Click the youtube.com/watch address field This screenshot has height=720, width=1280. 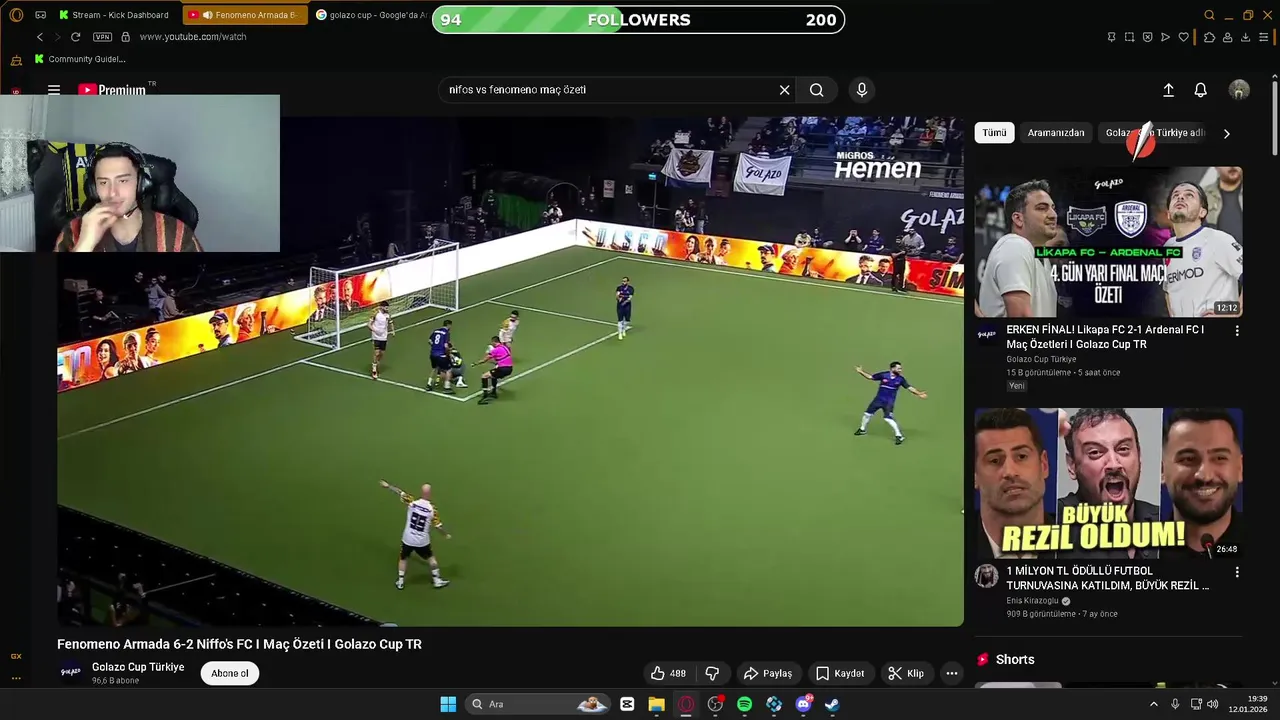(193, 37)
